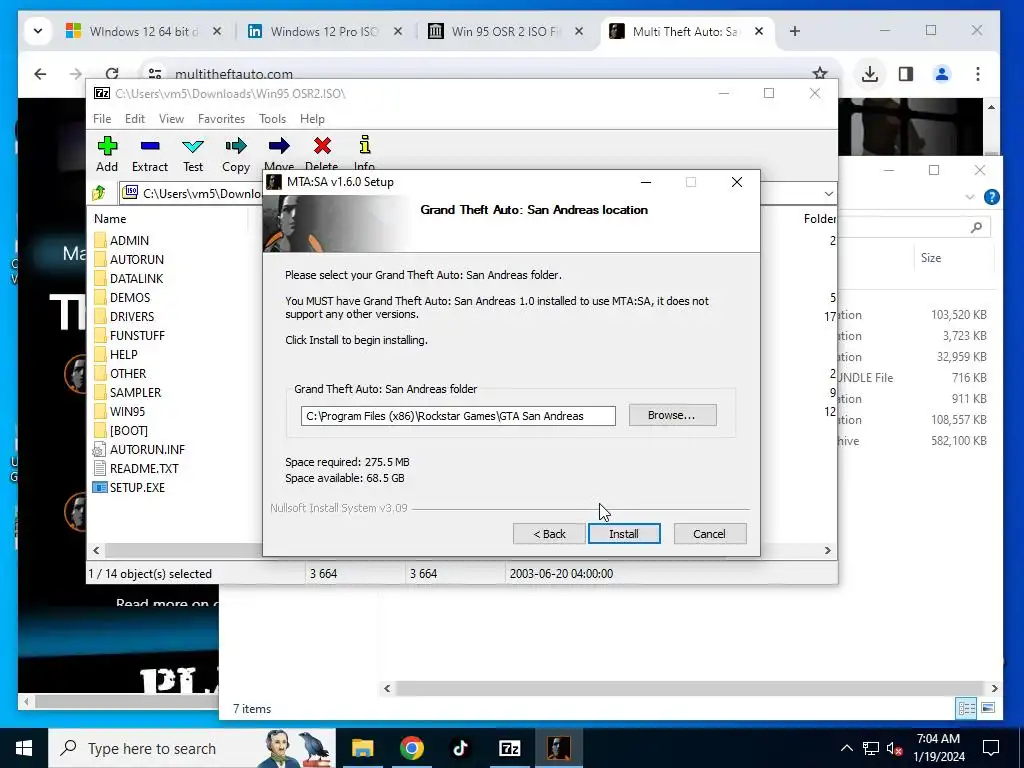Switch to the Windows 12 64 bit tab
The width and height of the screenshot is (1024, 768).
coord(143,31)
